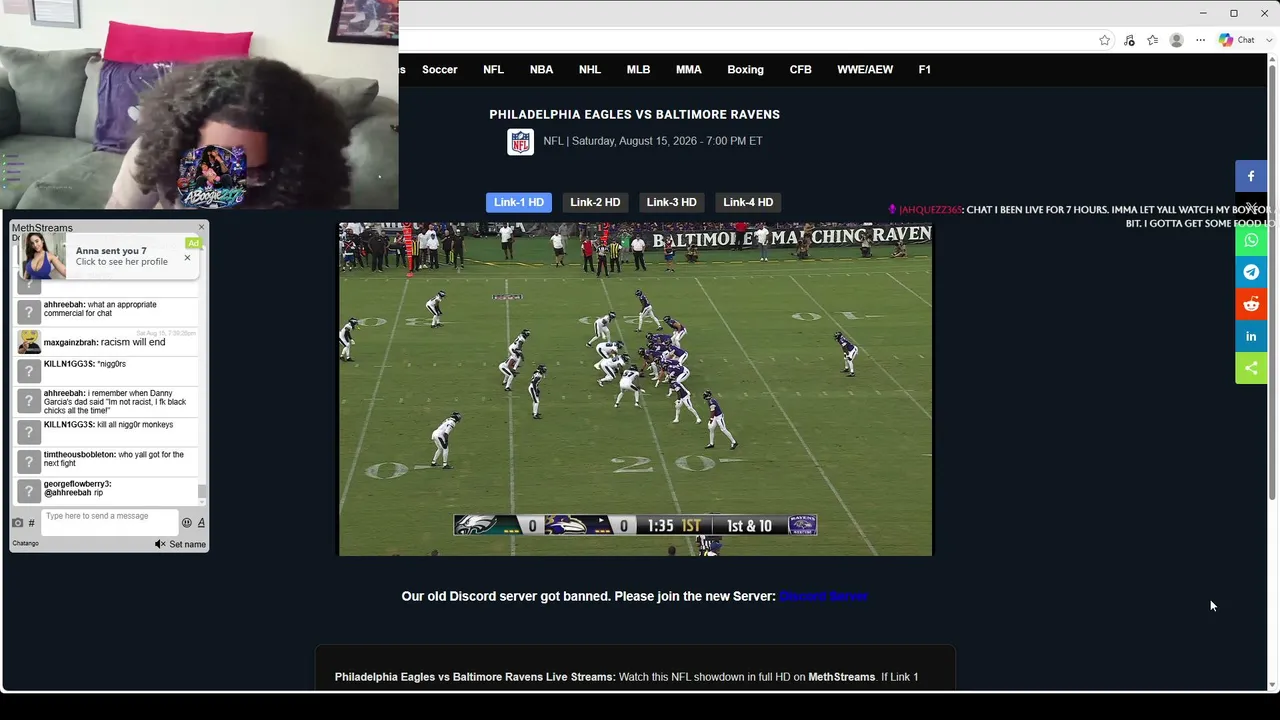This screenshot has width=1280, height=720.
Task: Click the NFL shield logo
Action: [520, 141]
